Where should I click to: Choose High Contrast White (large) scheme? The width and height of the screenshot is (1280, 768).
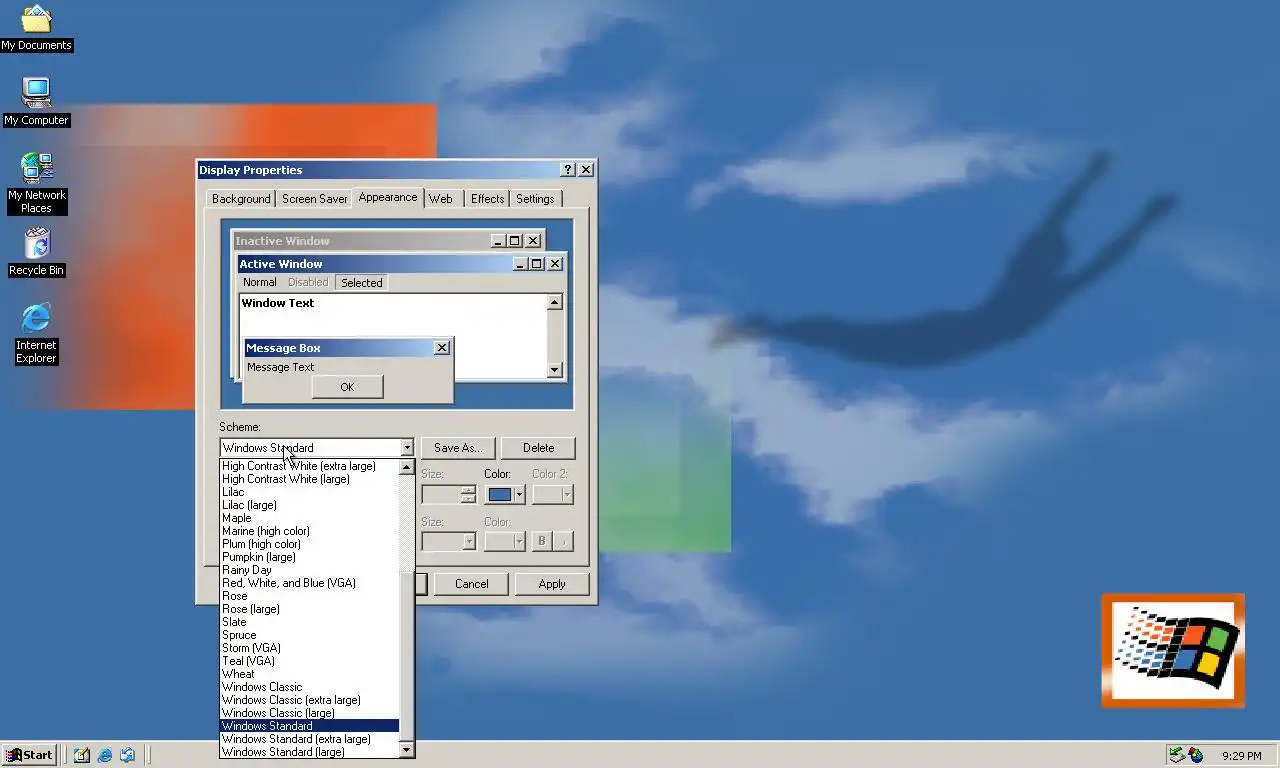pos(310,479)
